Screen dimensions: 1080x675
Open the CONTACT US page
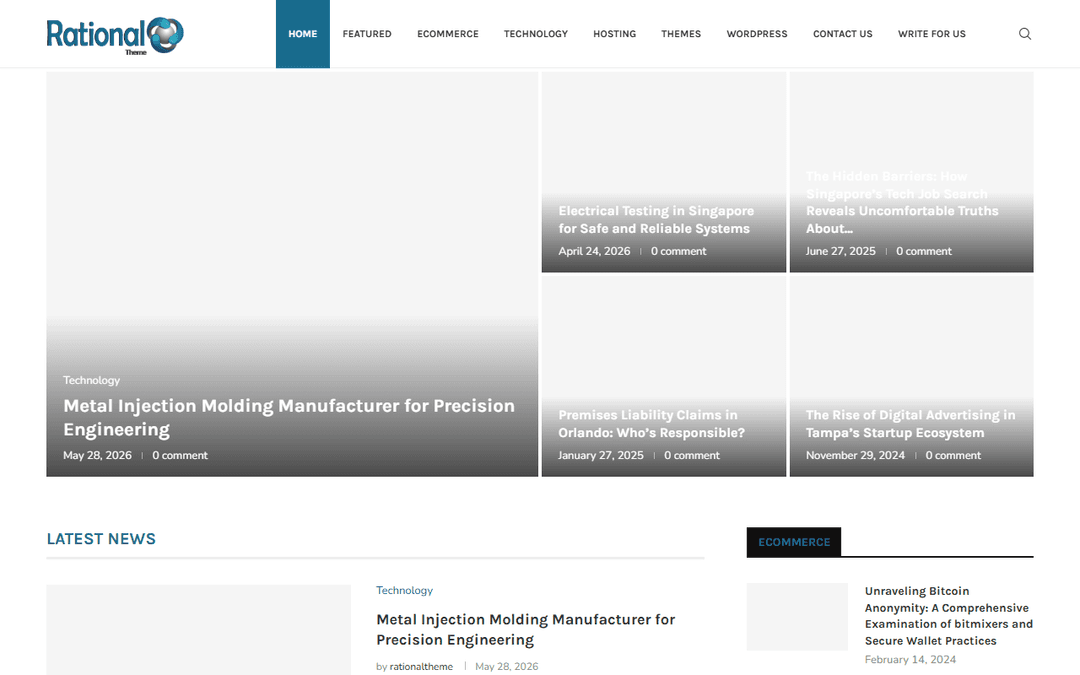(842, 34)
